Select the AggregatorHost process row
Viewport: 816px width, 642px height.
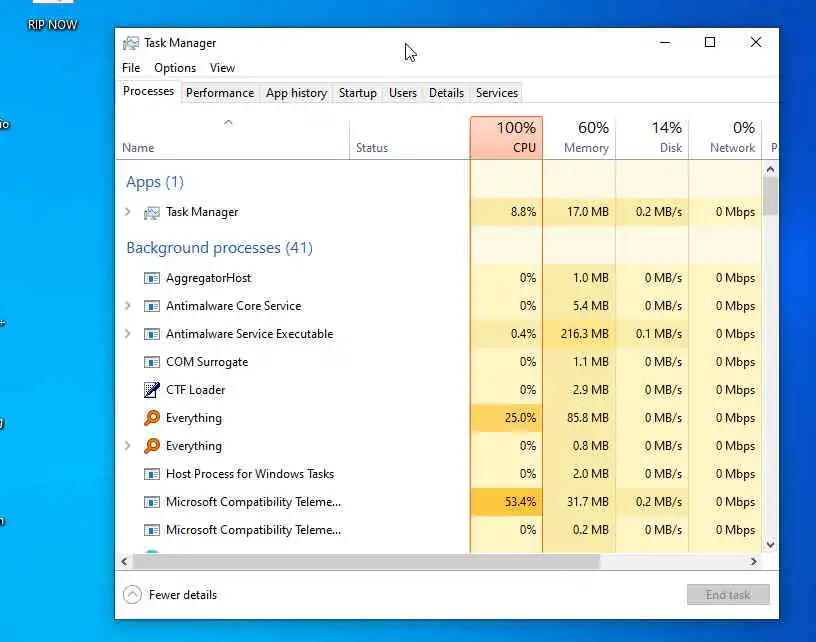coord(439,278)
